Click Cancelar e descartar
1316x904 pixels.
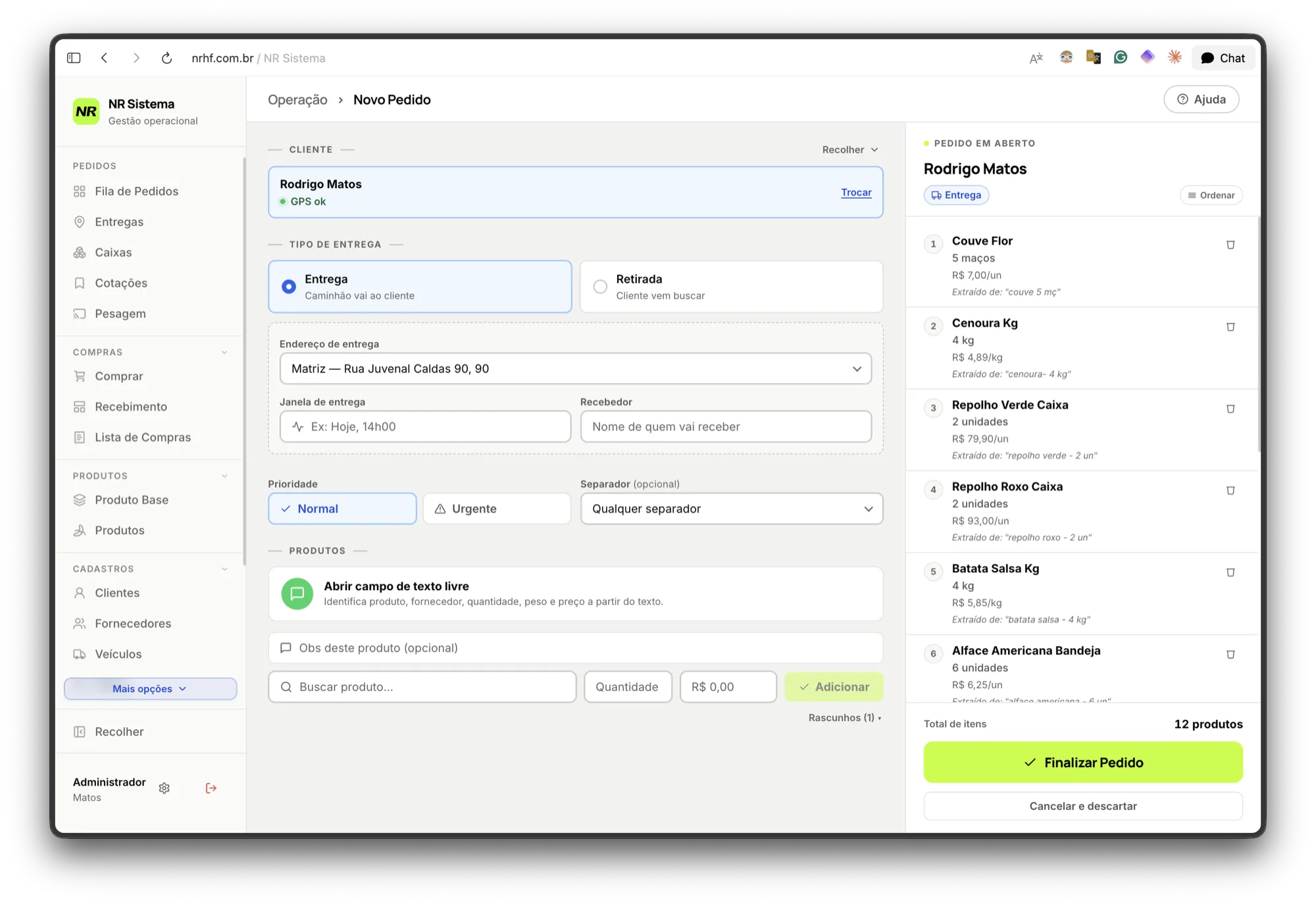pyautogui.click(x=1083, y=807)
